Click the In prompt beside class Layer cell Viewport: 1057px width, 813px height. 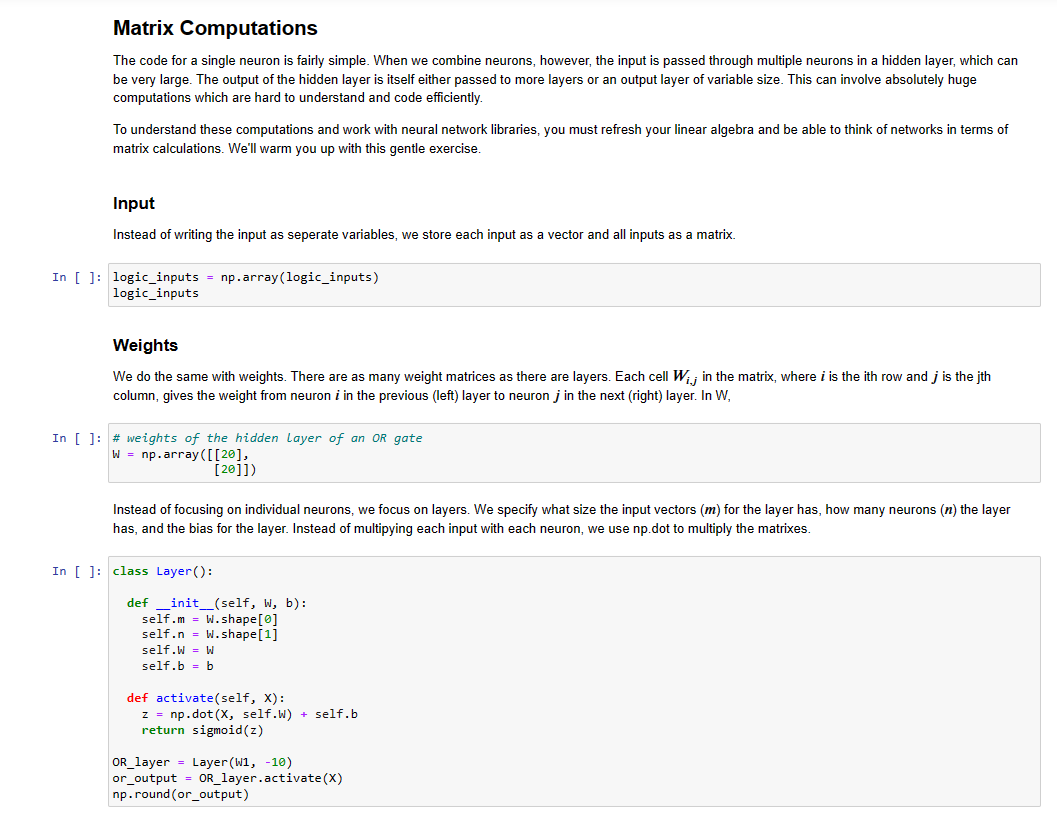click(x=77, y=571)
